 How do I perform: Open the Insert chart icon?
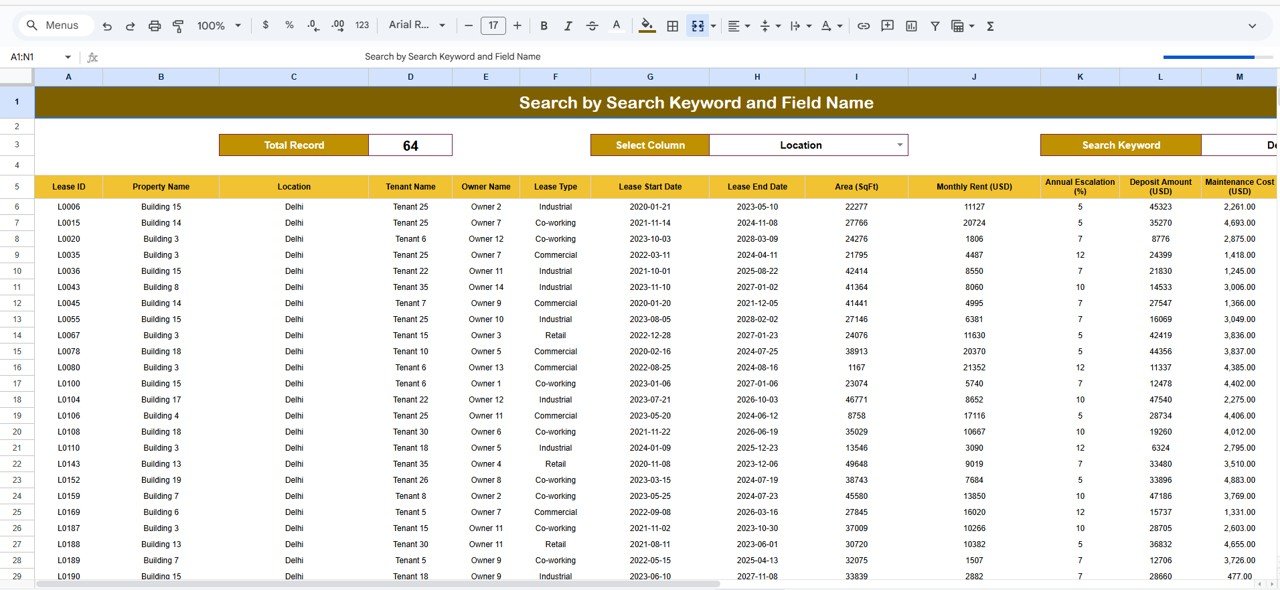pos(911,26)
